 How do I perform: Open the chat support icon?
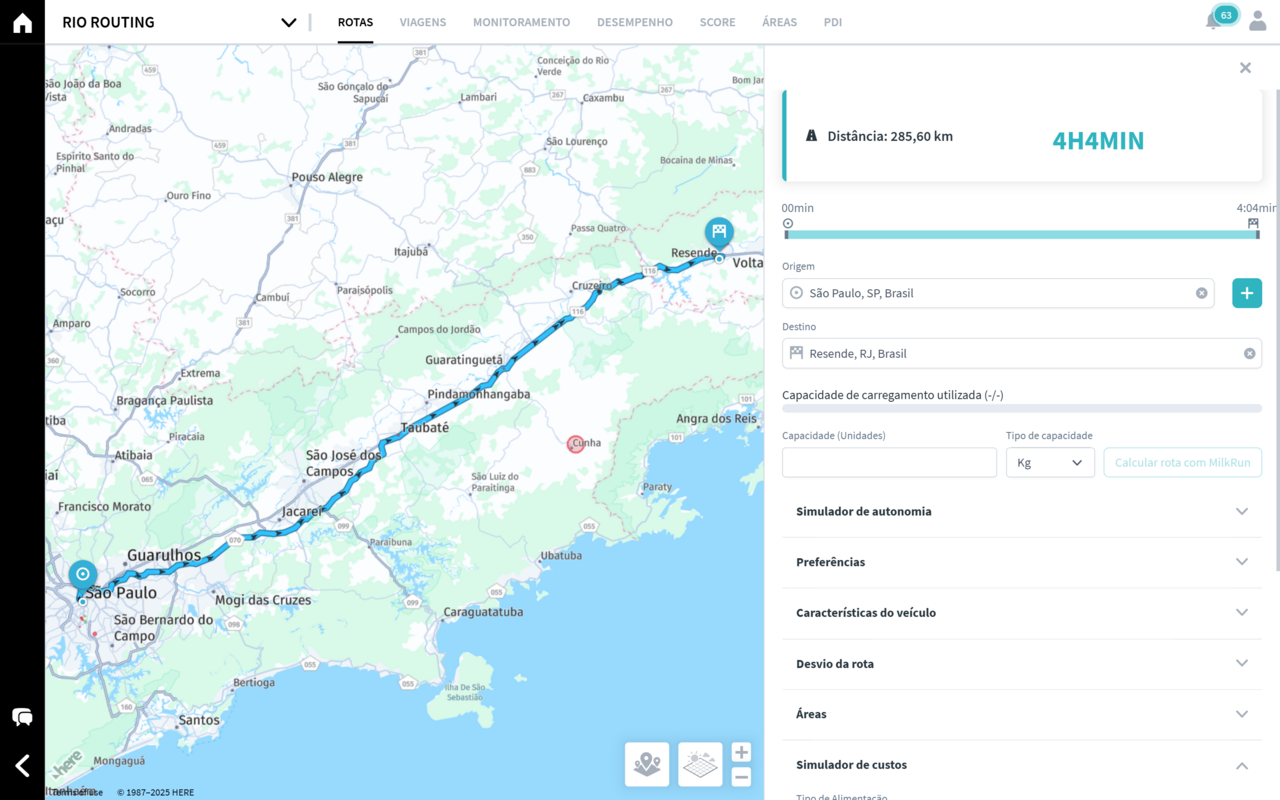(22, 717)
